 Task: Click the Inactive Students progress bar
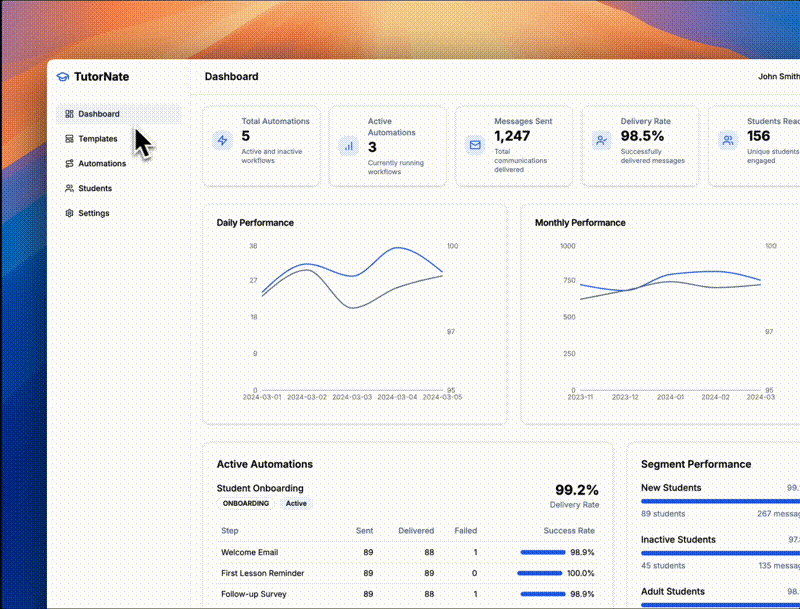point(720,553)
